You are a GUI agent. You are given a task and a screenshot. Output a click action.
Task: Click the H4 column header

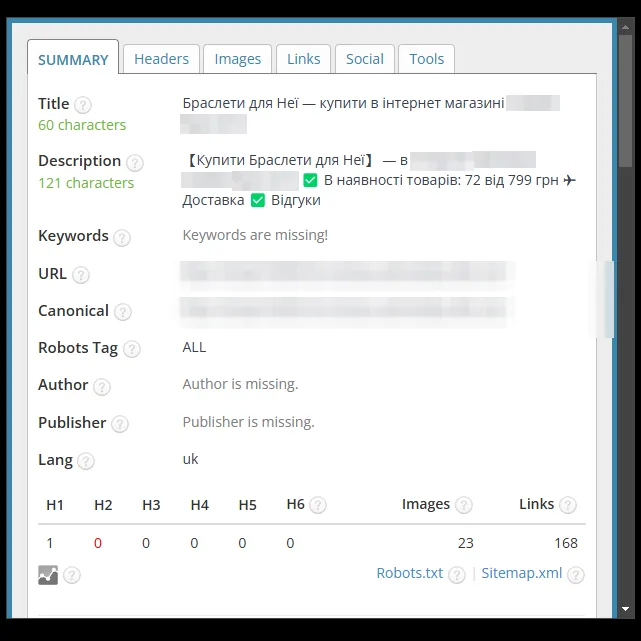[199, 505]
